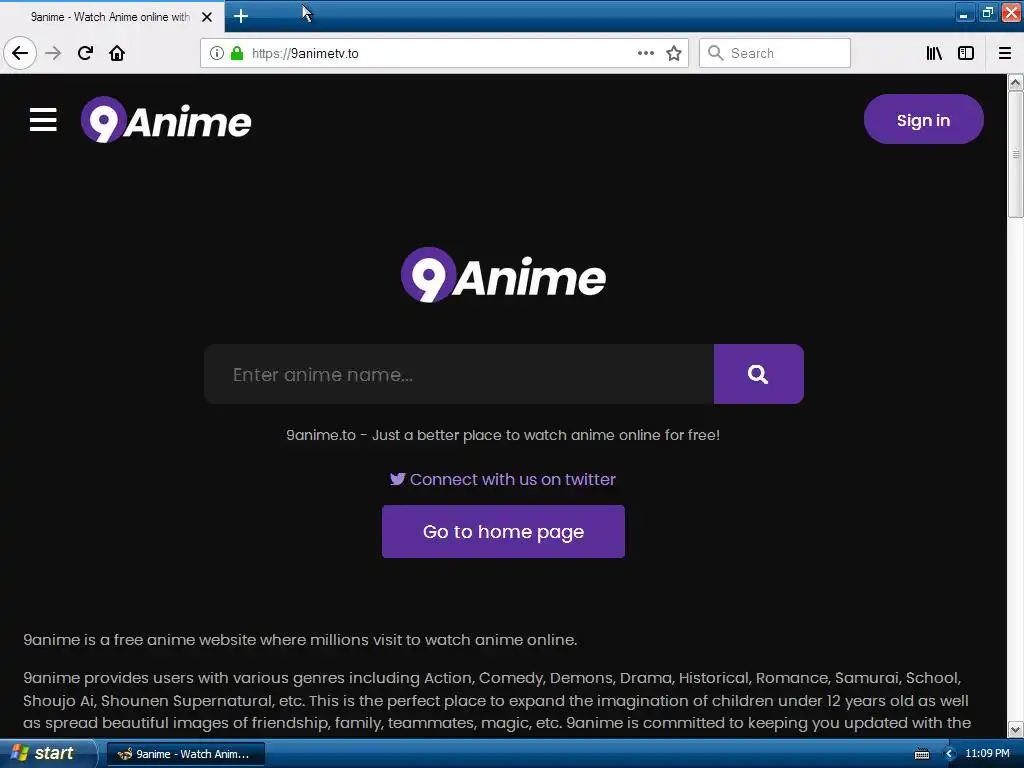Screen dimensions: 1024x768
Task: Bookmark this page with the star icon
Action: (x=674, y=53)
